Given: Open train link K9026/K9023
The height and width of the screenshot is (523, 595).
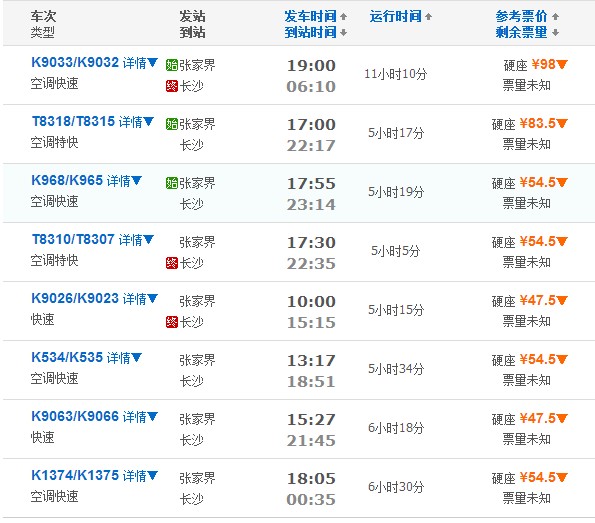Looking at the screenshot, I should tap(75, 298).
